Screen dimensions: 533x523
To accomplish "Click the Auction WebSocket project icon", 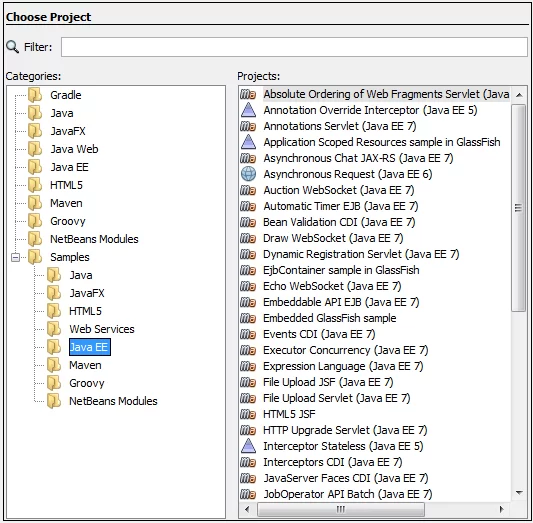I will (x=248, y=190).
